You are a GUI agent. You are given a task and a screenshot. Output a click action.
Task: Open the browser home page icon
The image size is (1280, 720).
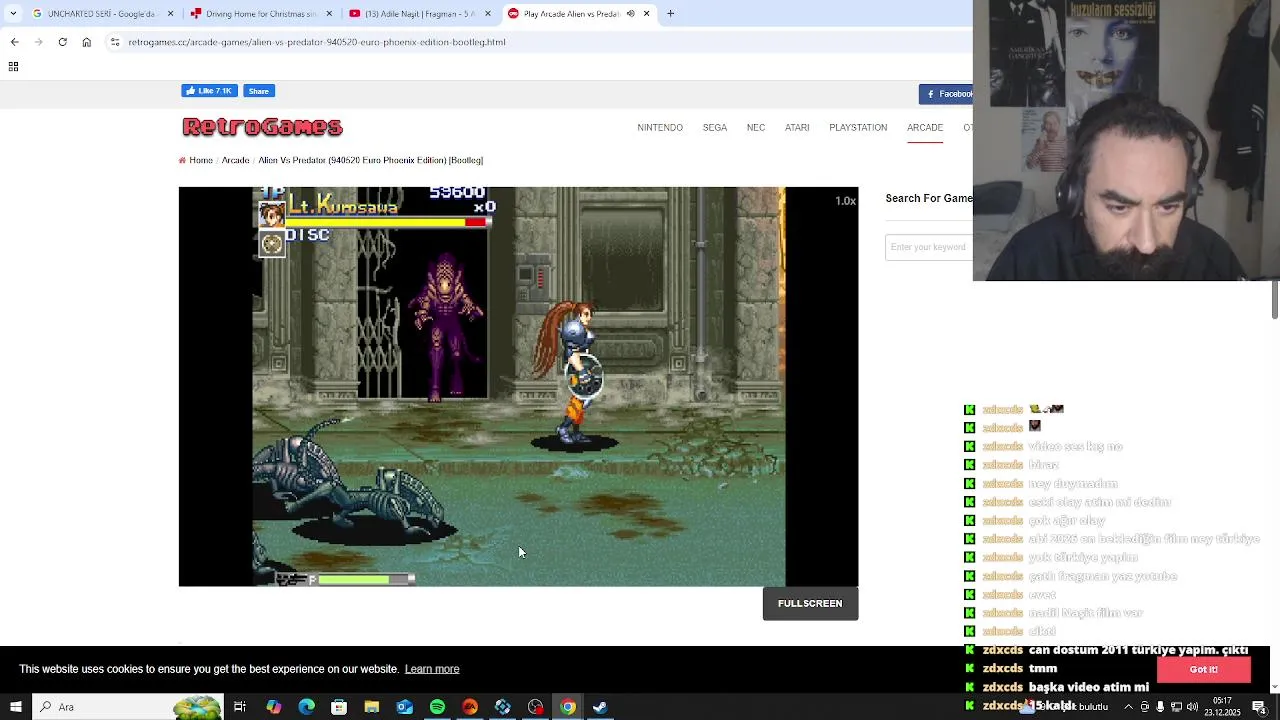tap(86, 42)
